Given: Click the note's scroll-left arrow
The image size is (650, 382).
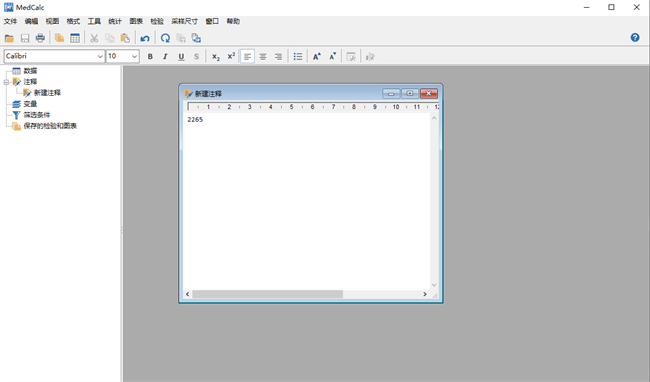Looking at the screenshot, I should coord(187,294).
